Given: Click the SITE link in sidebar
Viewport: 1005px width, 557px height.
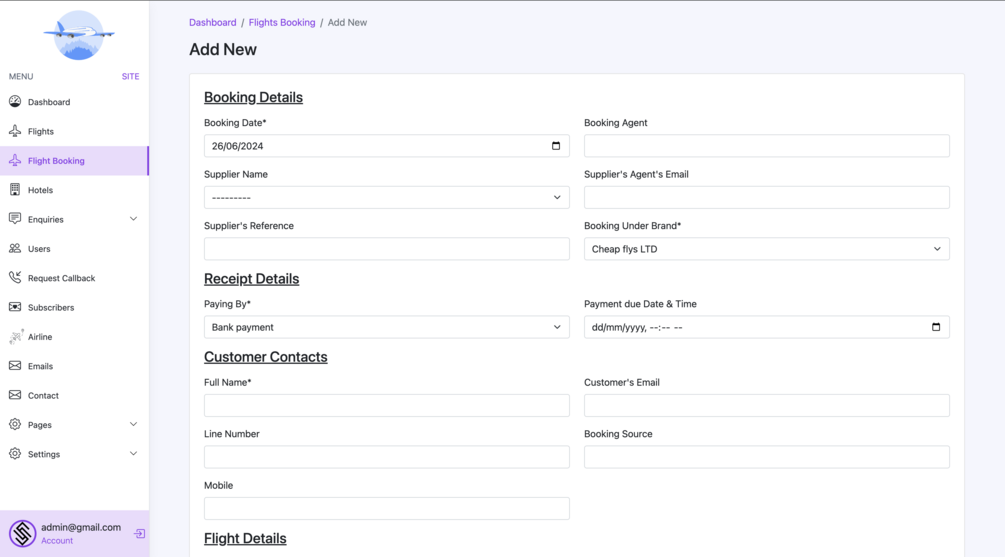Looking at the screenshot, I should pos(130,76).
